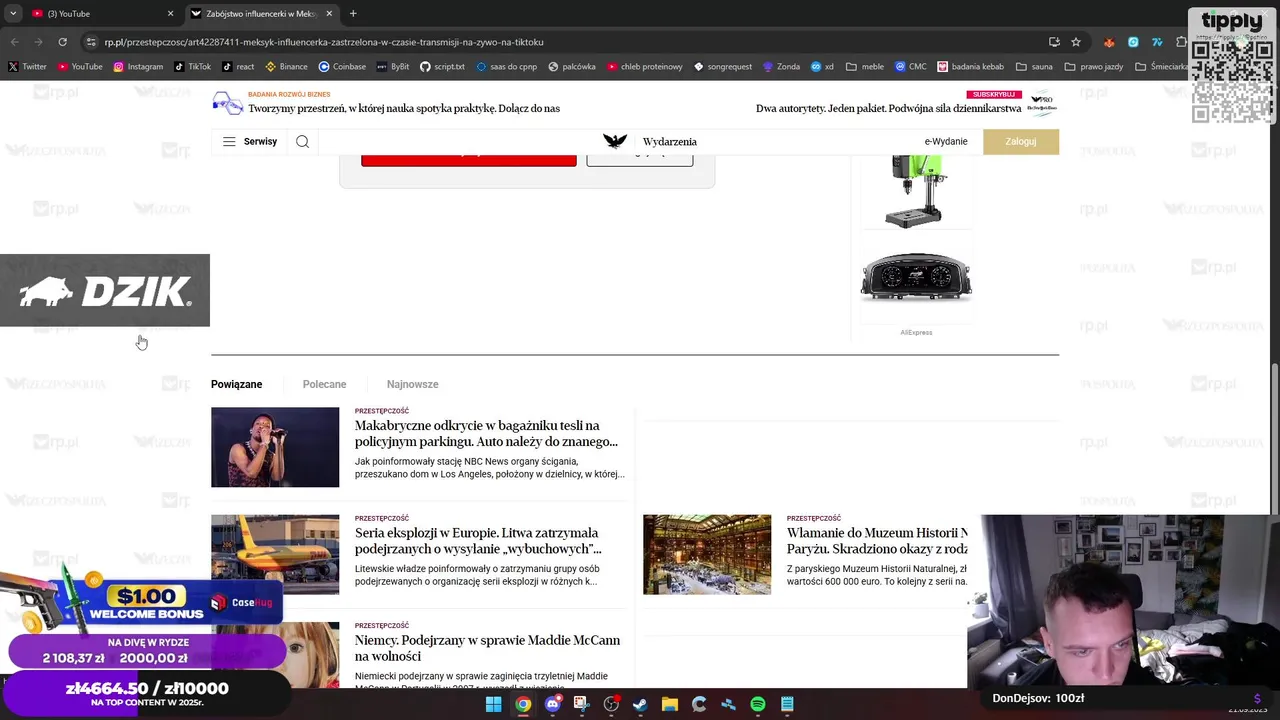Image resolution: width=1280 pixels, height=720 pixels.
Task: Open the CMC bookmark
Action: [x=911, y=67]
